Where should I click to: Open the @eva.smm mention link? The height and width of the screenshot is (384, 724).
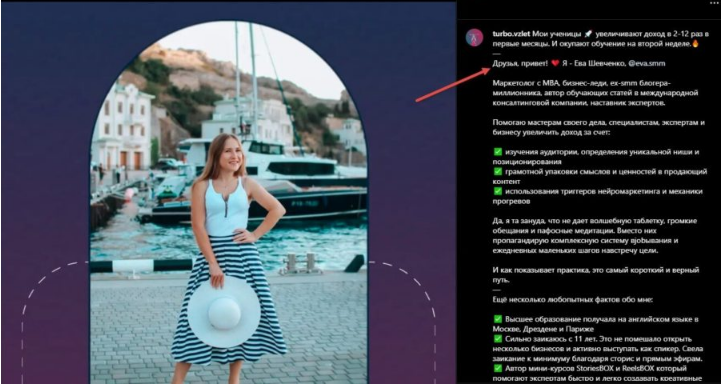[646, 64]
